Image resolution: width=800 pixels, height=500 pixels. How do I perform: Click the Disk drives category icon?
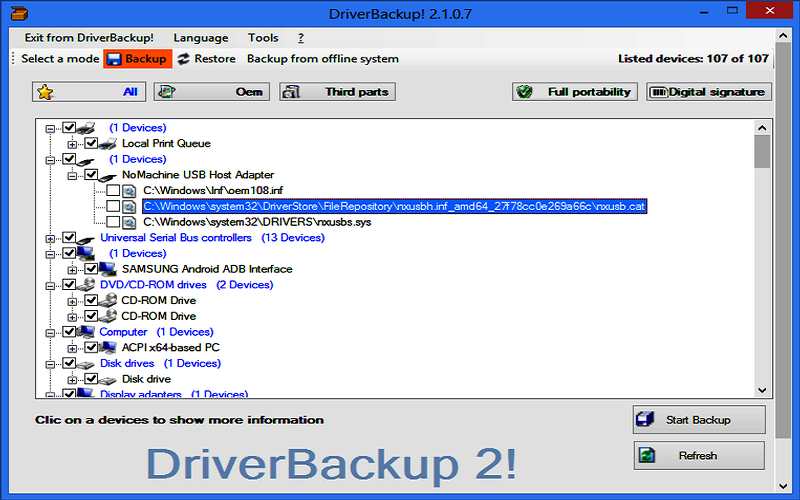[86, 364]
